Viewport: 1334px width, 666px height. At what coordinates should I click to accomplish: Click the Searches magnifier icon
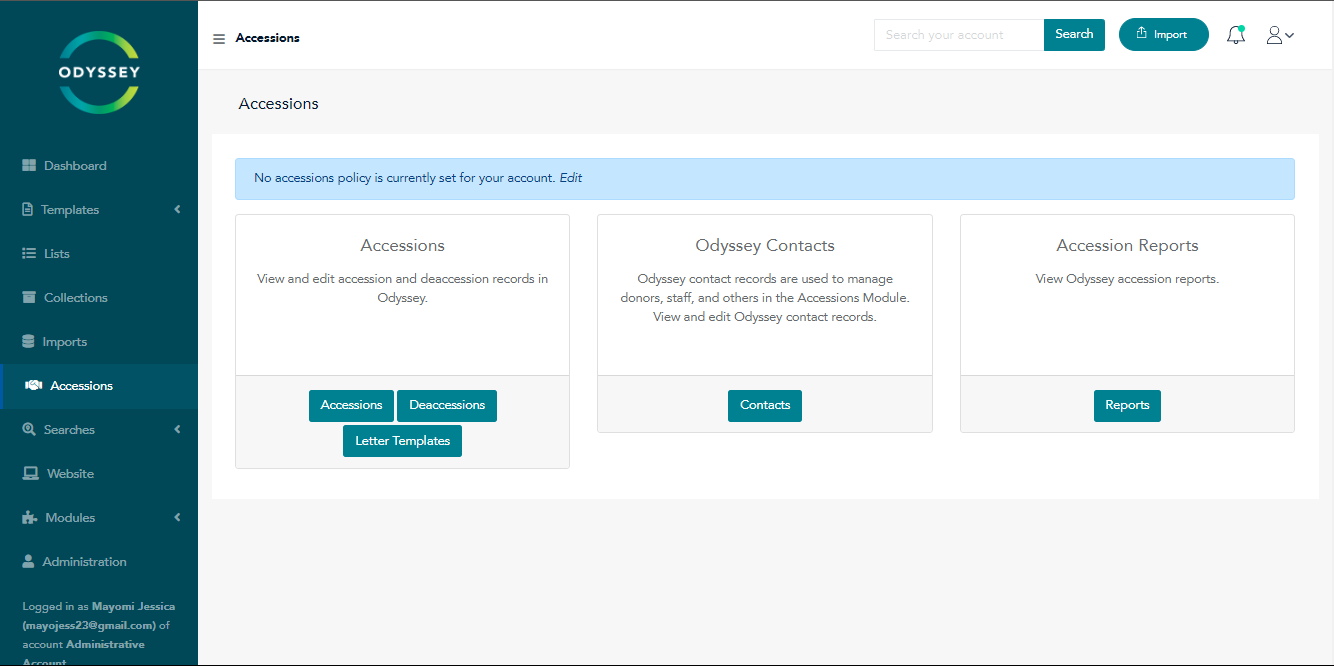[x=29, y=430]
